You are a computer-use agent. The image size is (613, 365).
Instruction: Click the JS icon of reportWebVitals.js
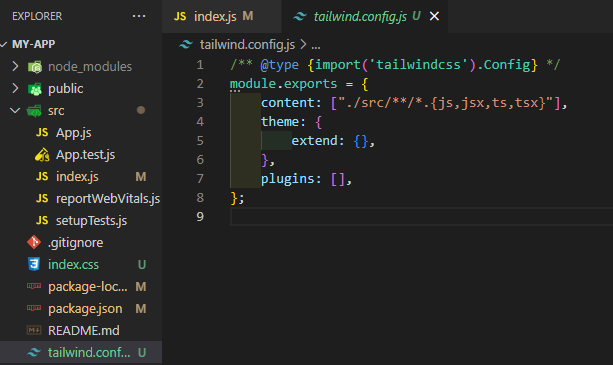point(42,199)
